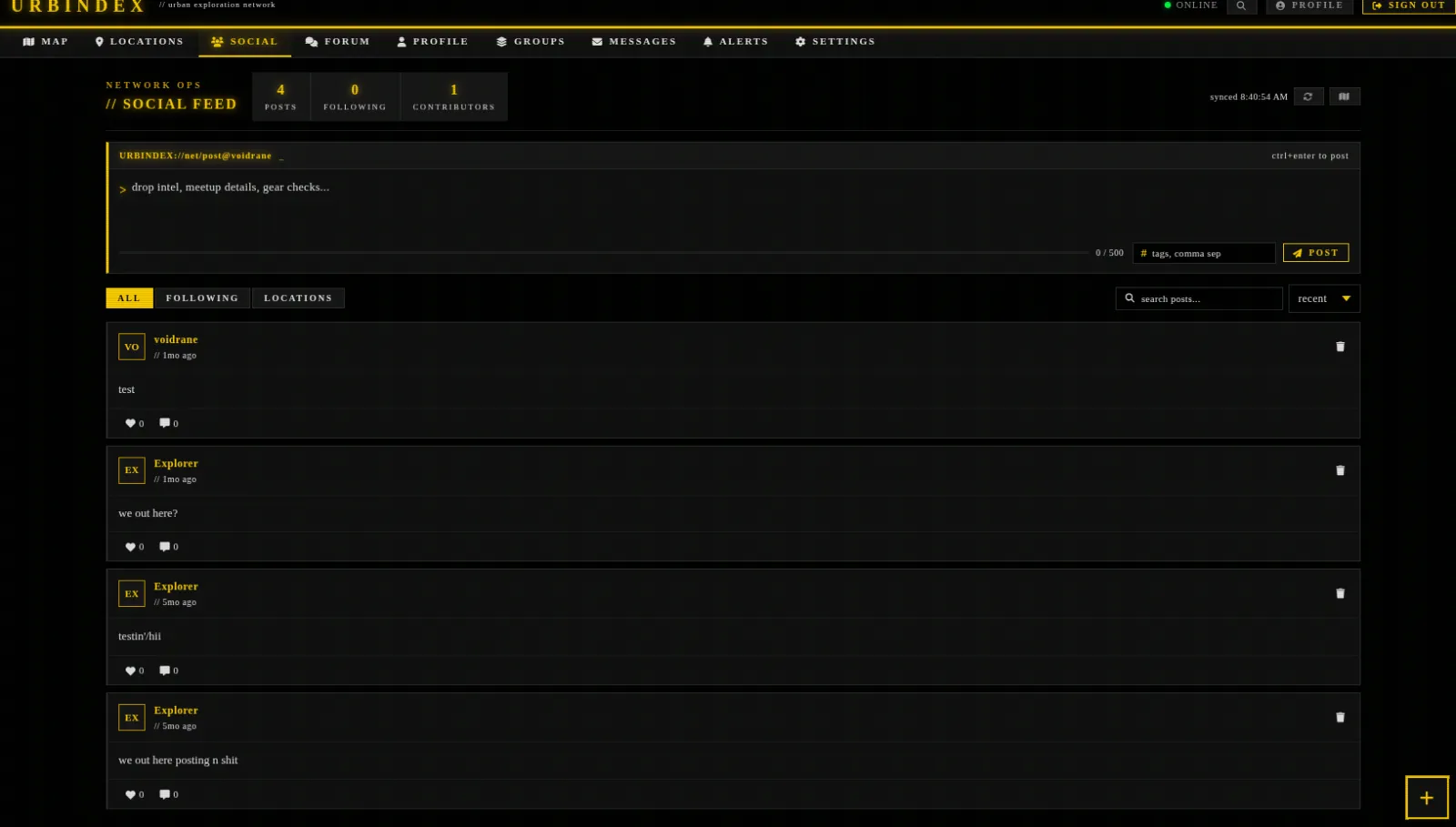Open the Alerts nav item
The width and height of the screenshot is (1456, 827).
click(x=736, y=42)
